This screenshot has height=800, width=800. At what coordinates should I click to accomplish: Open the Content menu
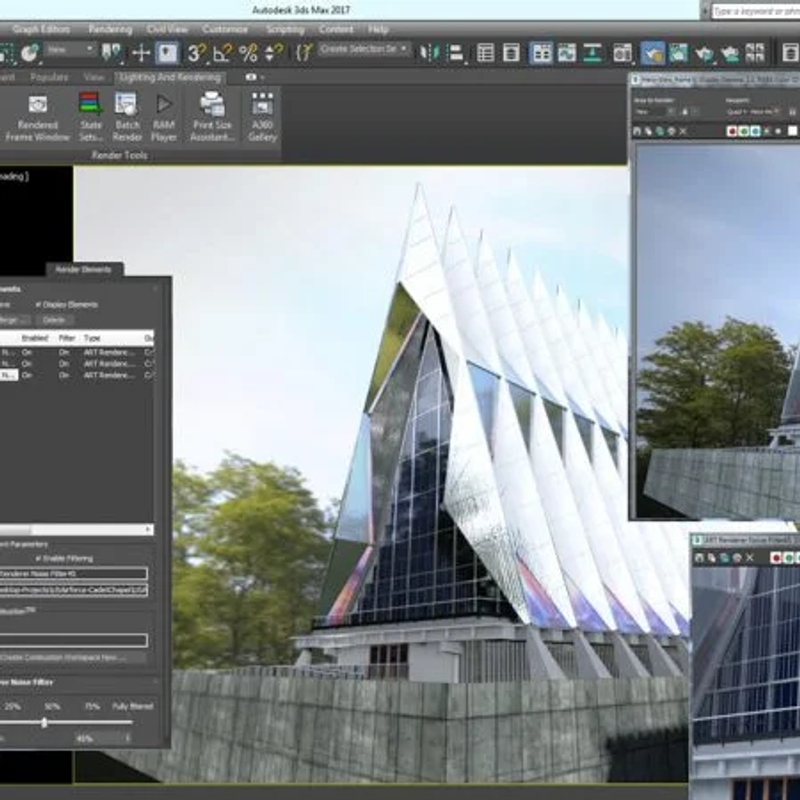pos(336,29)
